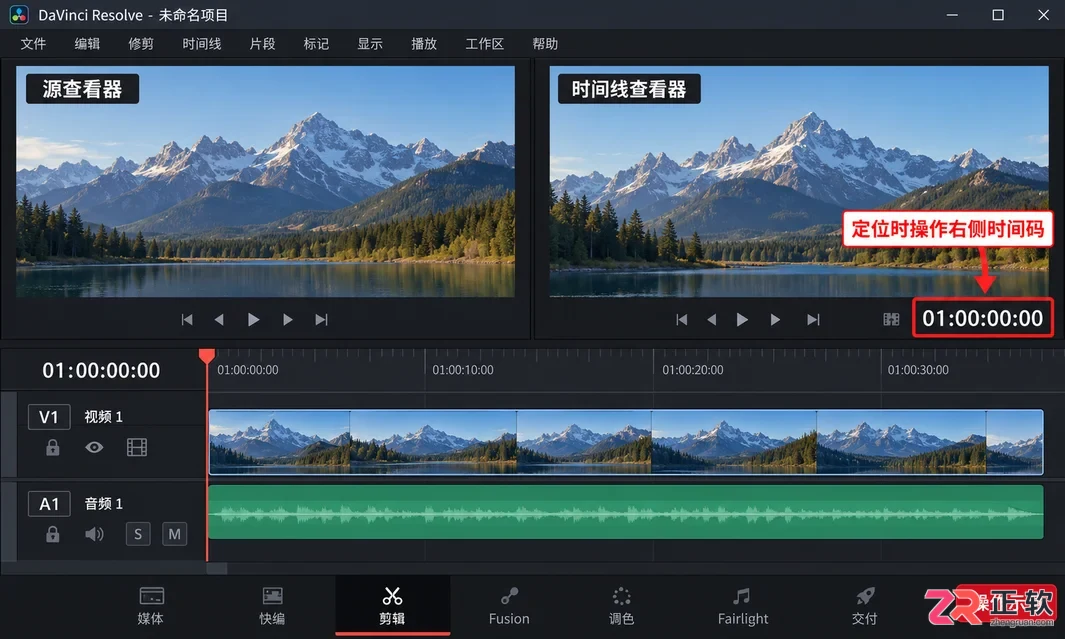Step forward in source viewer
The image size is (1065, 639).
pos(287,319)
